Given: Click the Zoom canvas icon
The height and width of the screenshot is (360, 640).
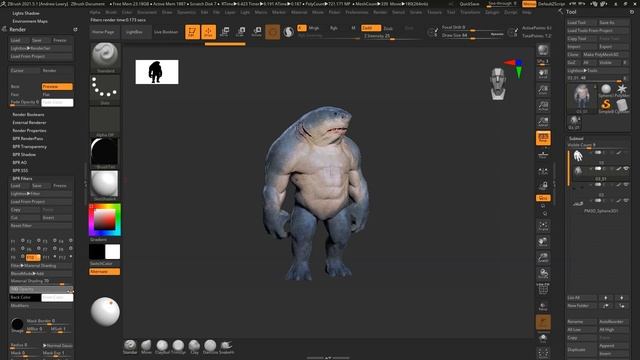Looking at the screenshot, I should [x=543, y=90].
